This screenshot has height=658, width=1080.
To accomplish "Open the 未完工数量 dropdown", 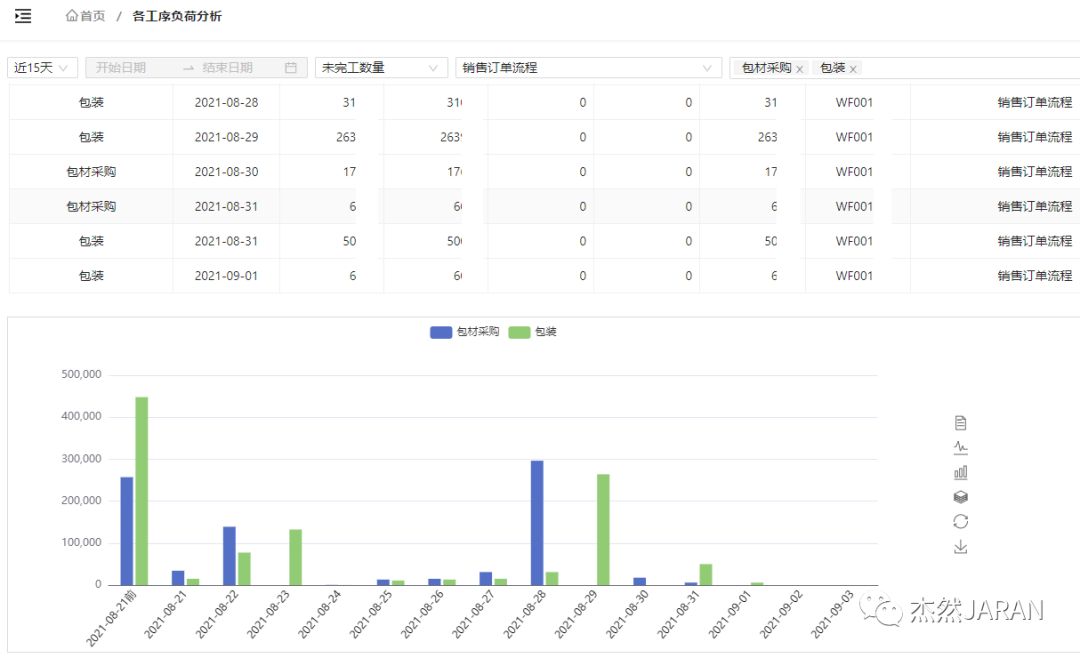I will point(380,68).
